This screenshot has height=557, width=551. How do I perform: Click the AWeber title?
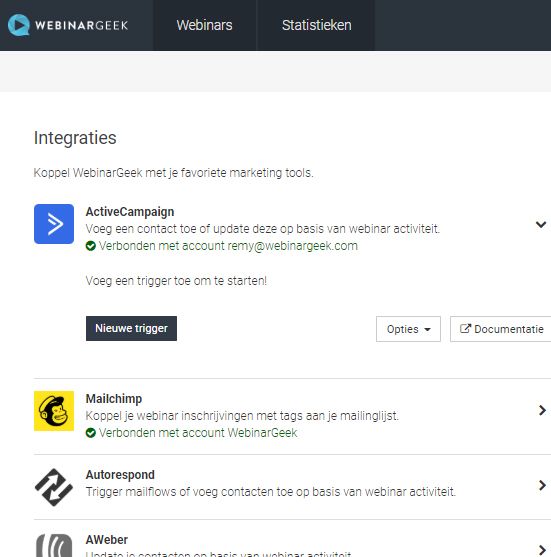(107, 540)
